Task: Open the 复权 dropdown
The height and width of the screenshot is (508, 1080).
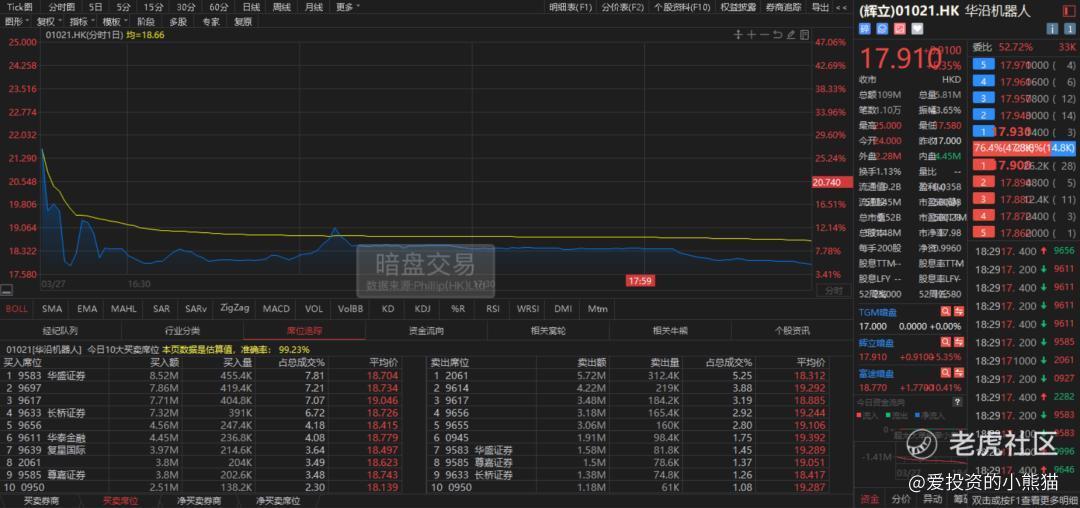Action: pos(49,21)
